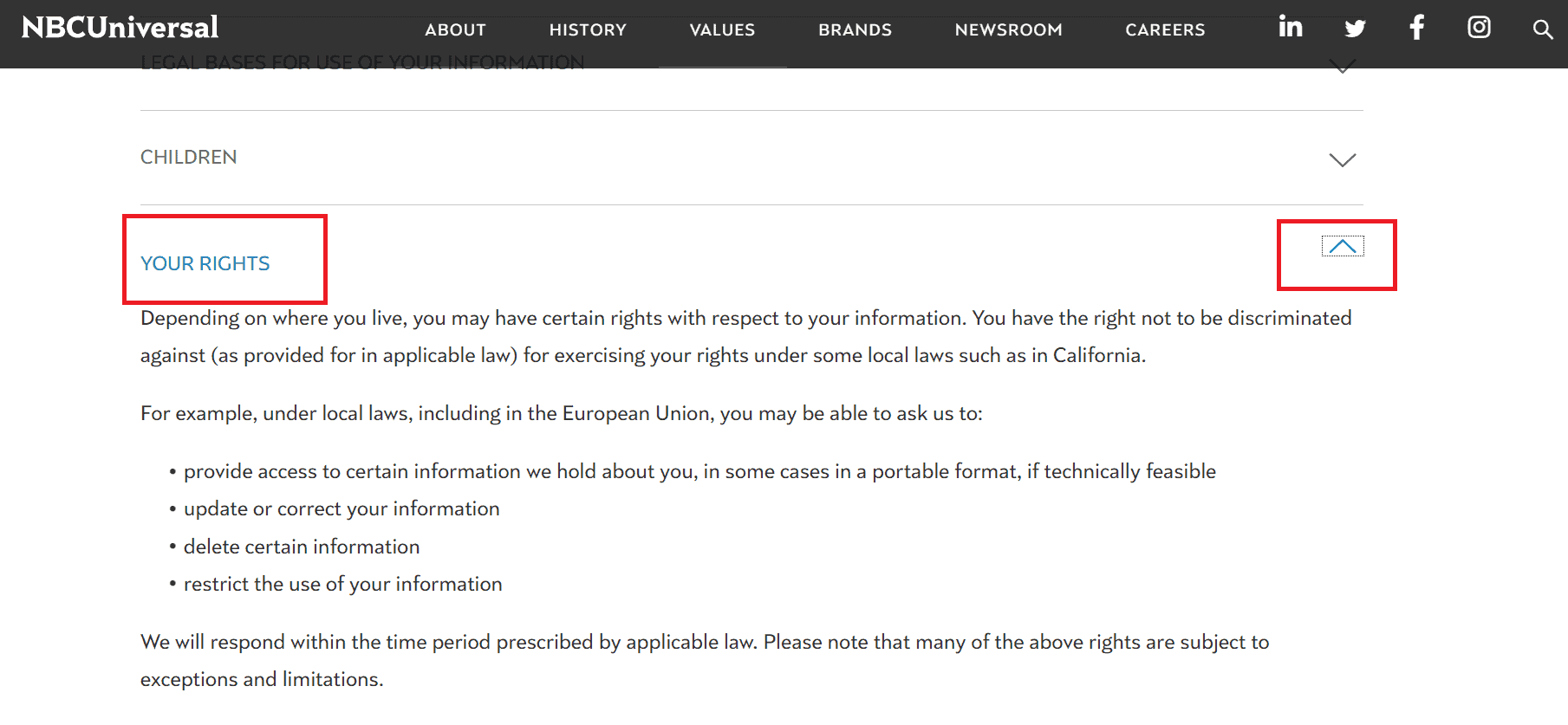Viewport: 1568px width, 725px height.
Task: Click text 'delete certain information'
Action: coord(302,547)
